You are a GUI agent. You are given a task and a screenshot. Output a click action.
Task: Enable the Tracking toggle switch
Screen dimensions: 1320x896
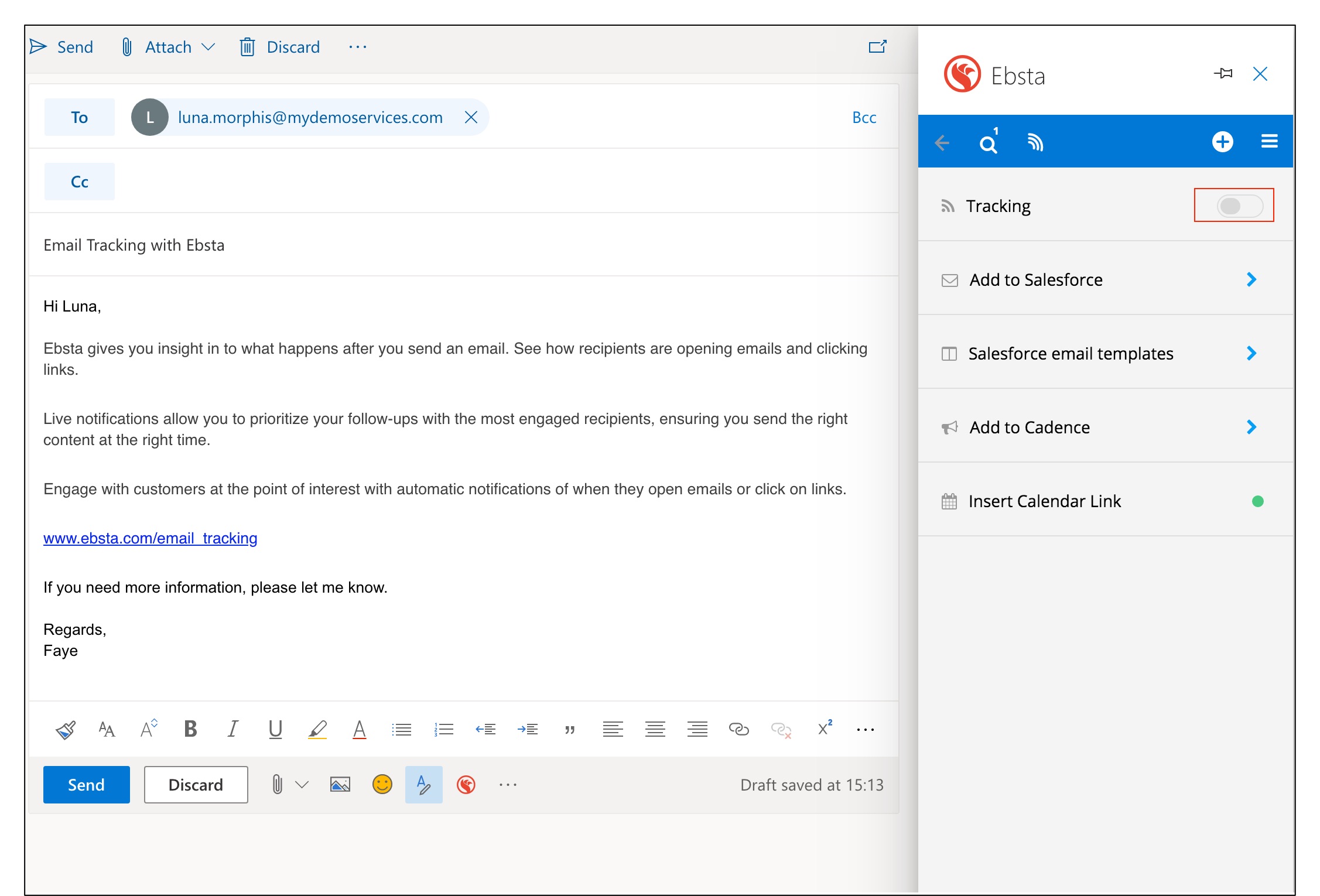pyautogui.click(x=1239, y=206)
